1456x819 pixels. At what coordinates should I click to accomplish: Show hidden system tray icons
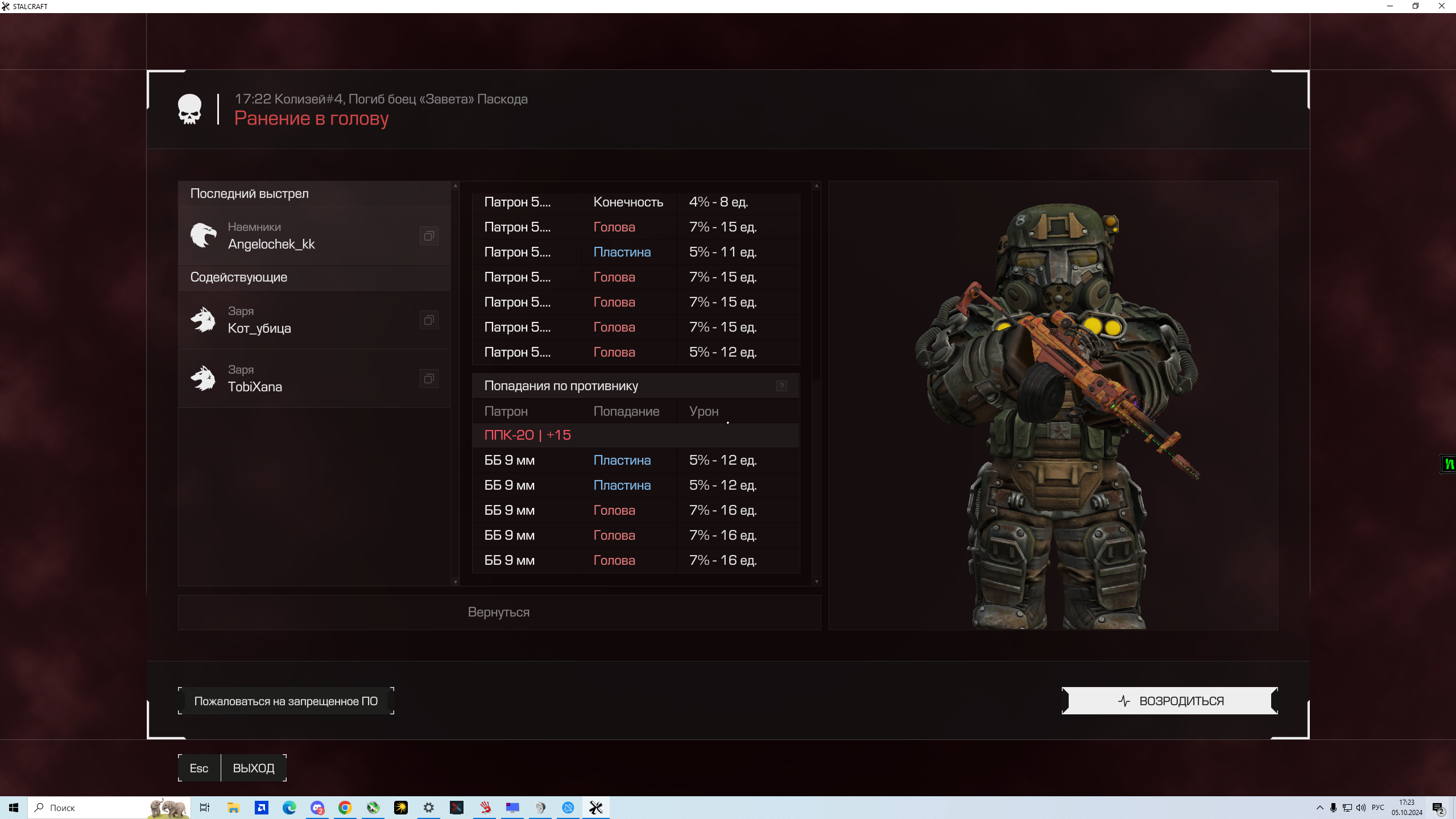click(x=1320, y=808)
